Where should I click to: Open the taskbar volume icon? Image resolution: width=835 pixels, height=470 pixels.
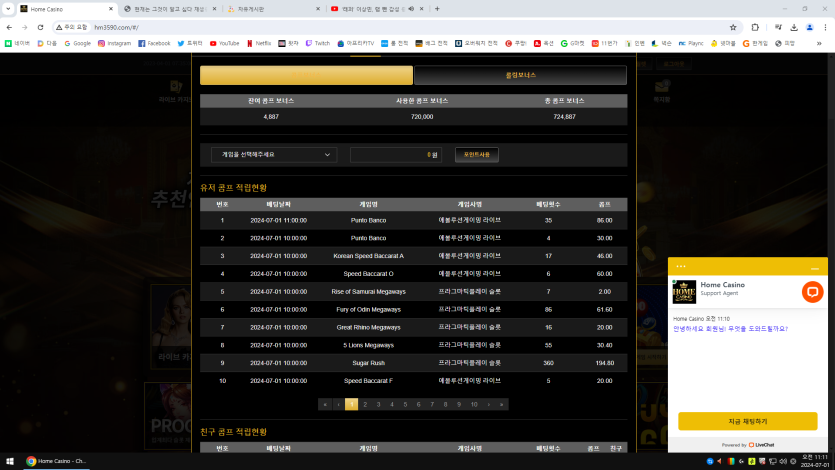pos(782,461)
